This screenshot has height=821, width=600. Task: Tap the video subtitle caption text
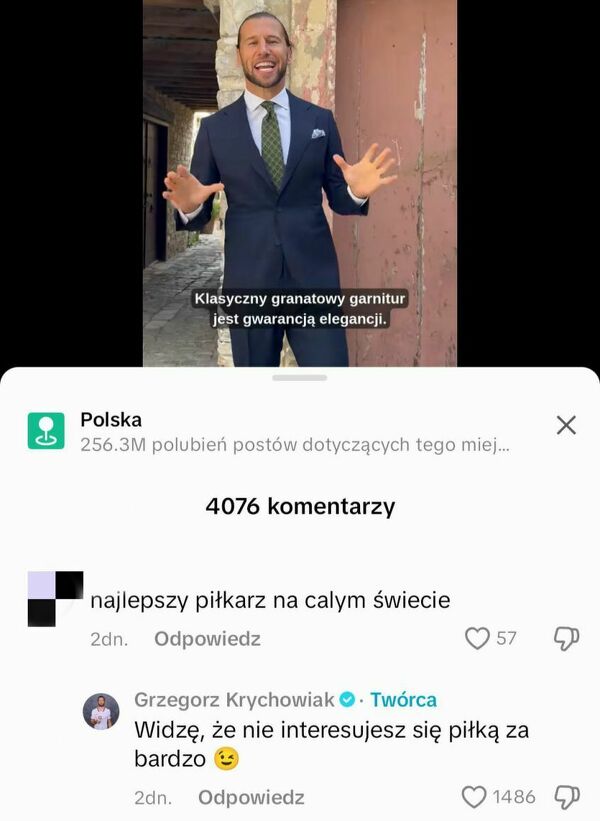[299, 308]
